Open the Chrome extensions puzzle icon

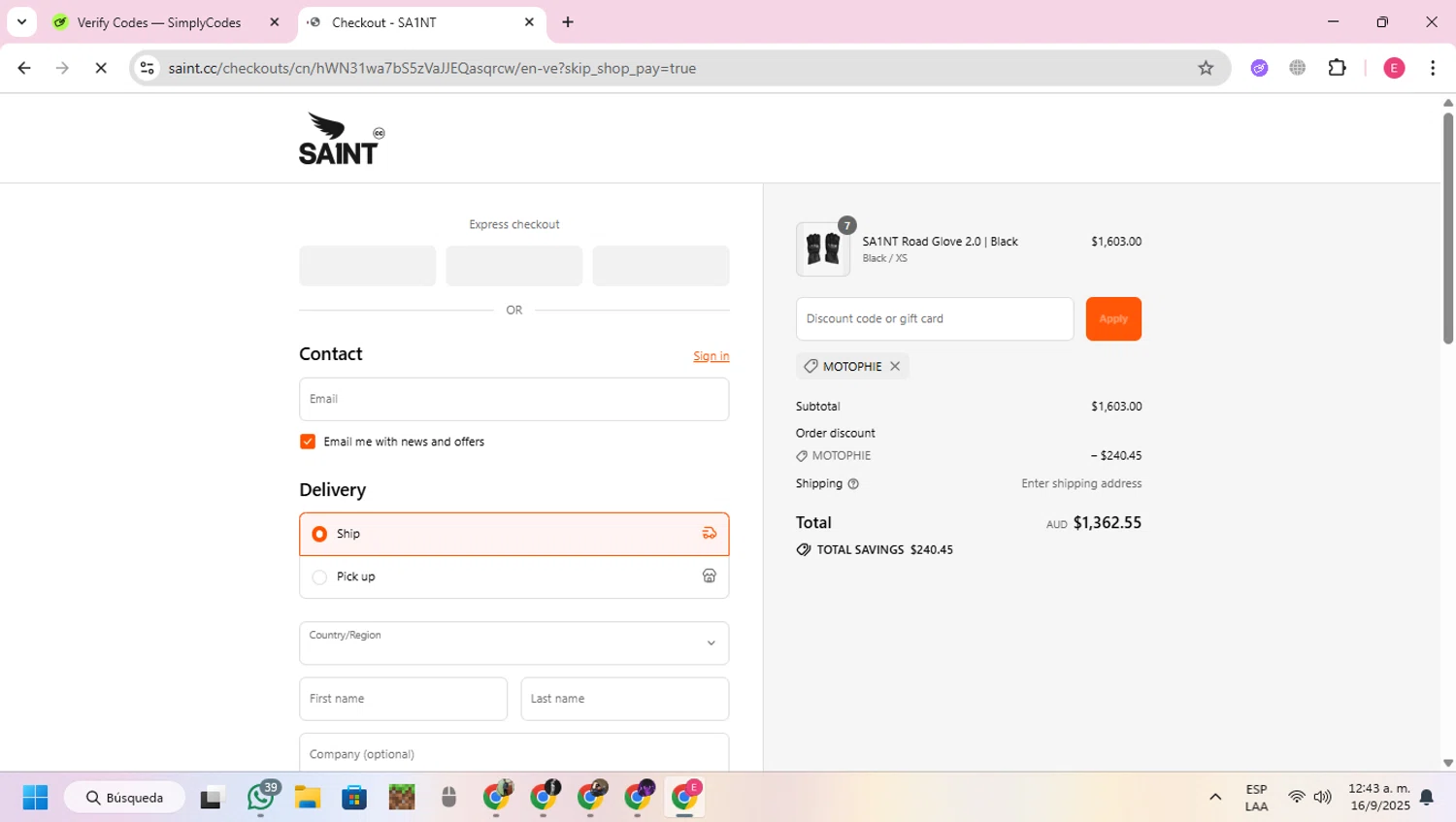1337,68
